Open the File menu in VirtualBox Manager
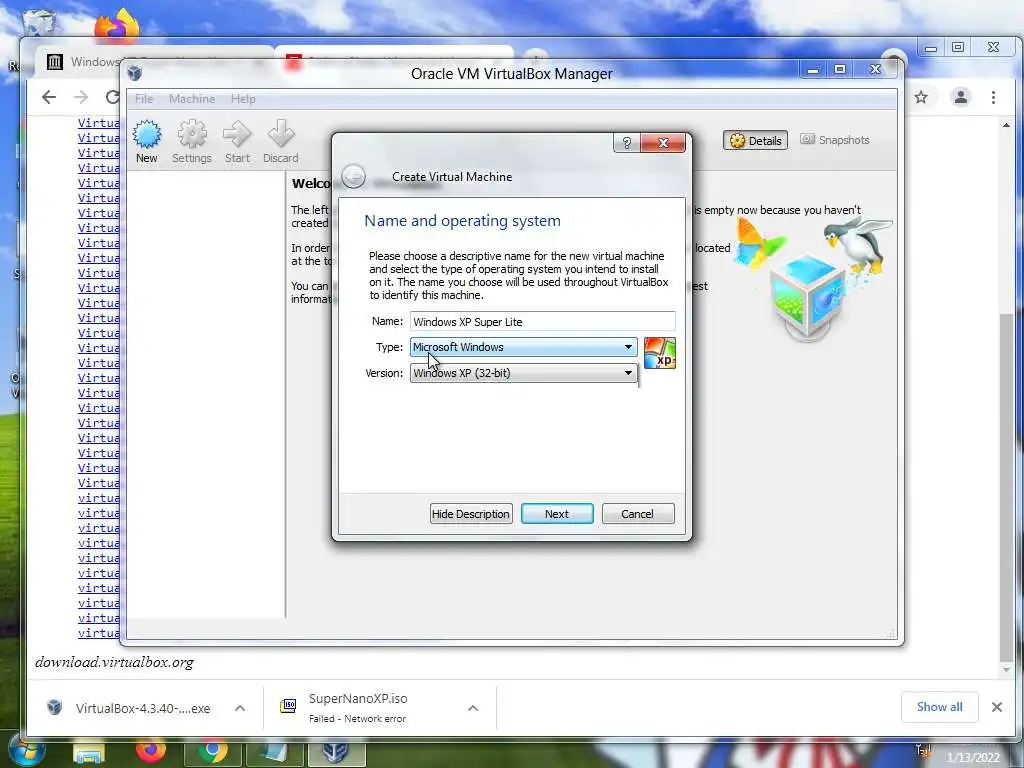The width and height of the screenshot is (1024, 768). click(x=144, y=99)
